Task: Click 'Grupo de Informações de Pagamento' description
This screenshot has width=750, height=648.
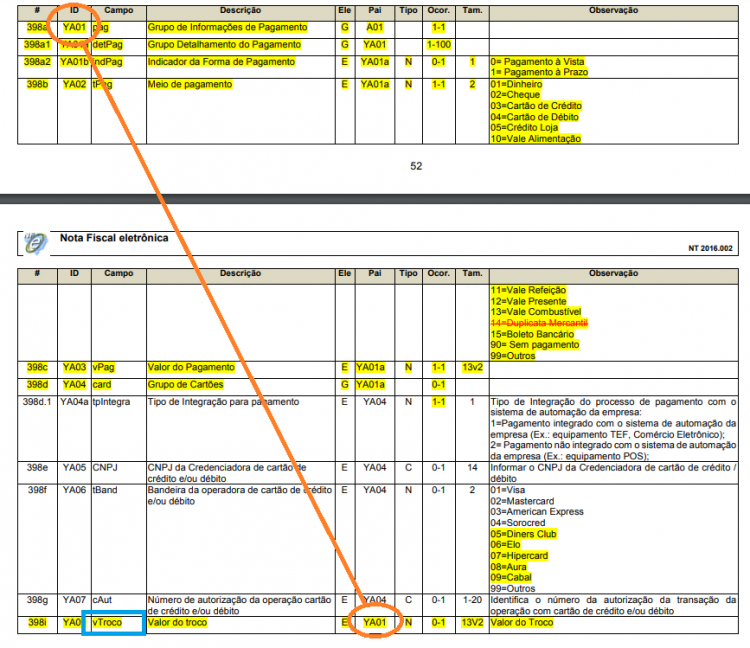Action: click(227, 27)
